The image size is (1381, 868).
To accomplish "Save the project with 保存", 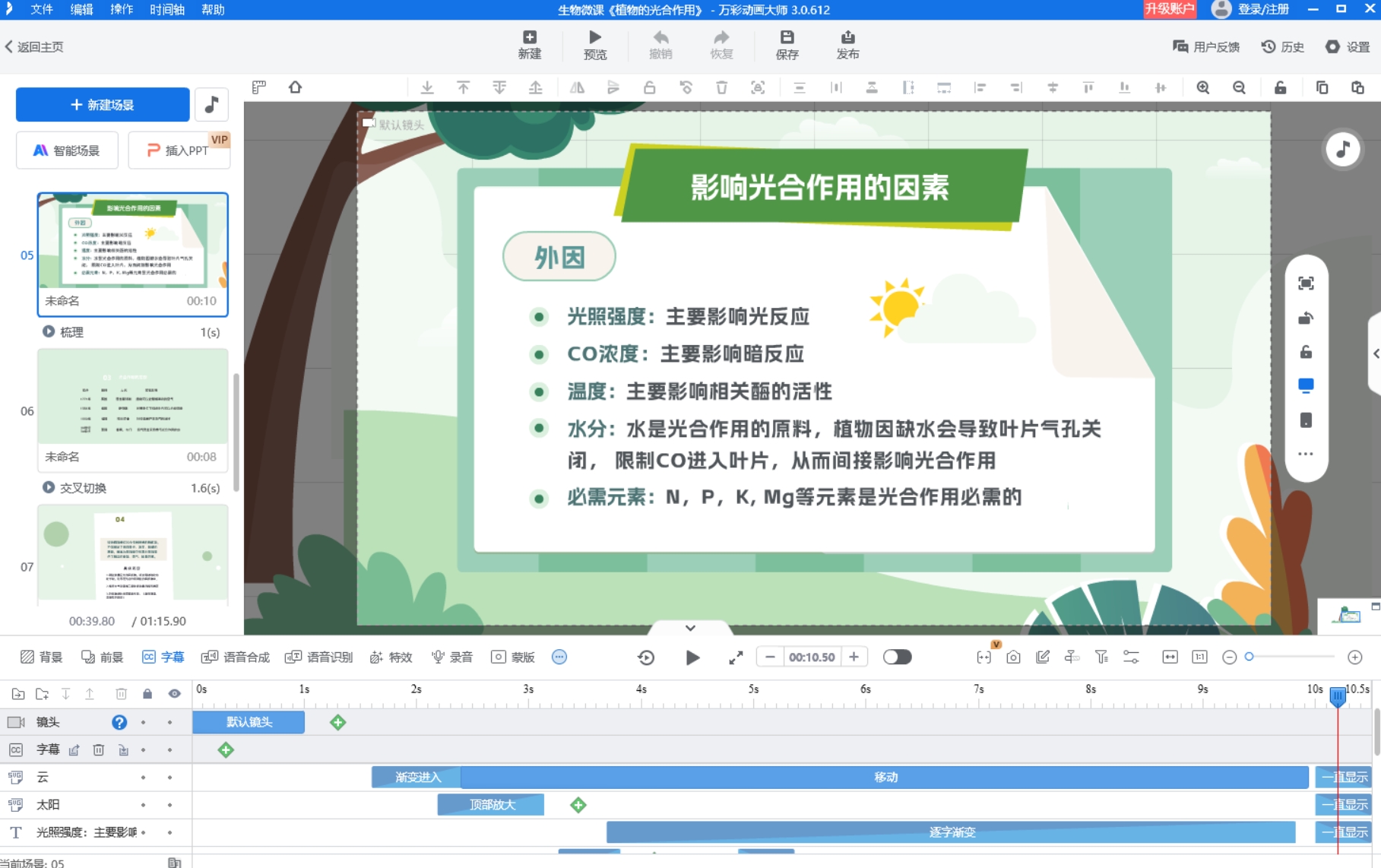I will point(787,45).
